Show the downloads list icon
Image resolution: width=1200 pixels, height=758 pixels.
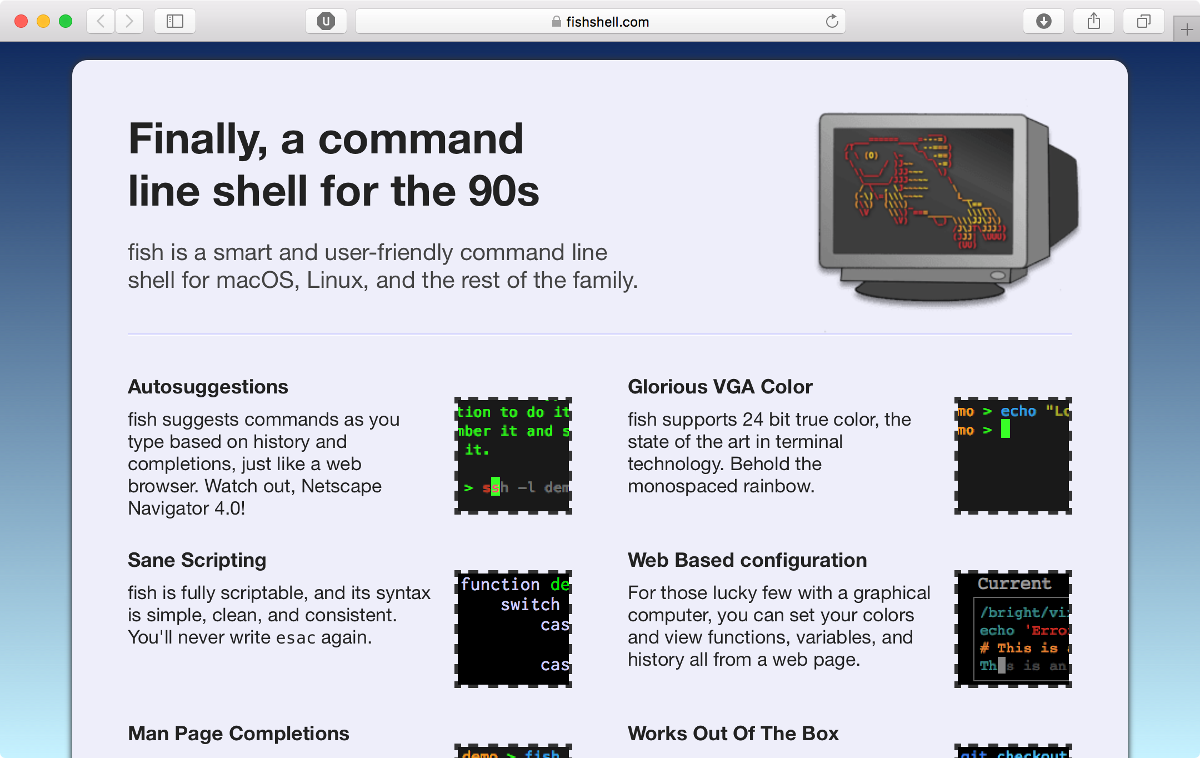[x=1043, y=21]
